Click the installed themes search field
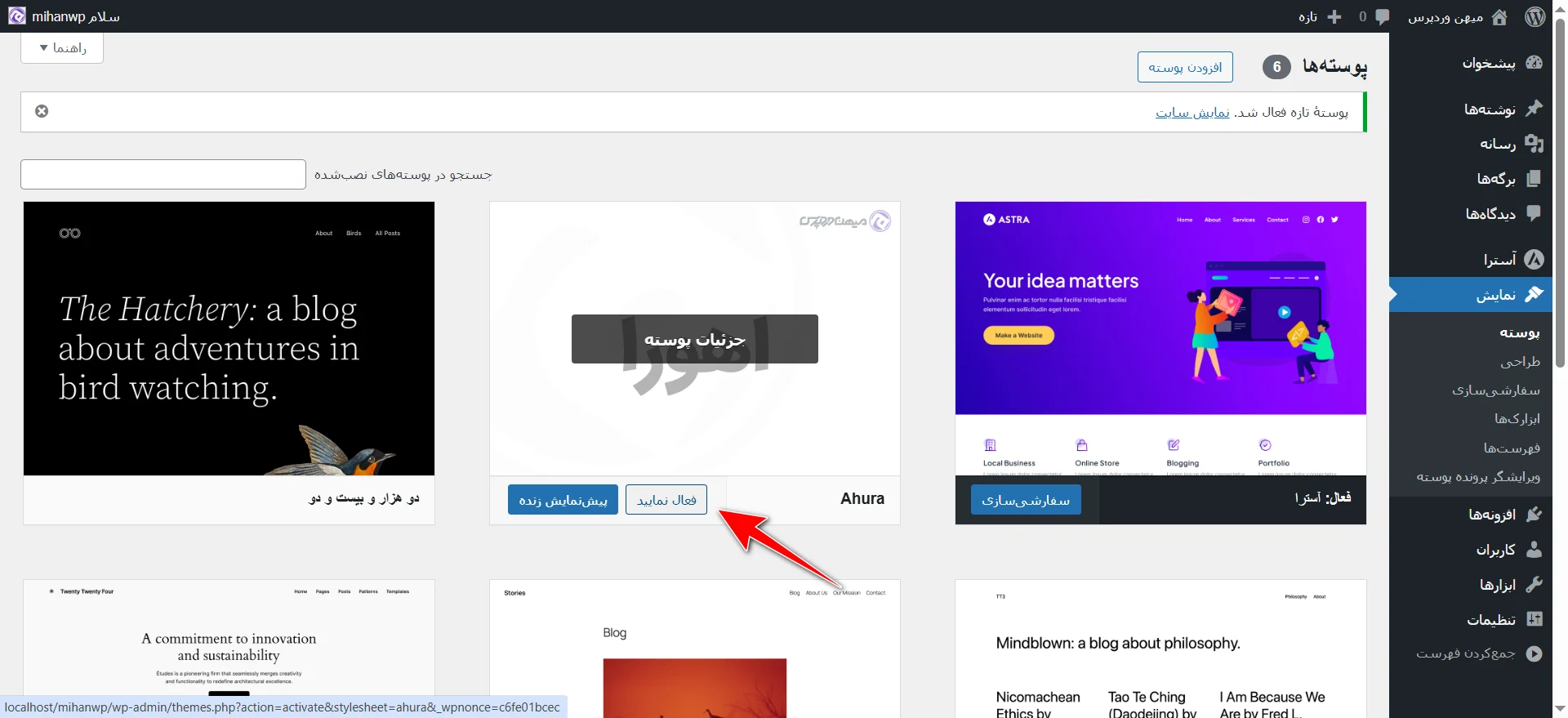Screen dimensions: 1568x718 (x=163, y=174)
